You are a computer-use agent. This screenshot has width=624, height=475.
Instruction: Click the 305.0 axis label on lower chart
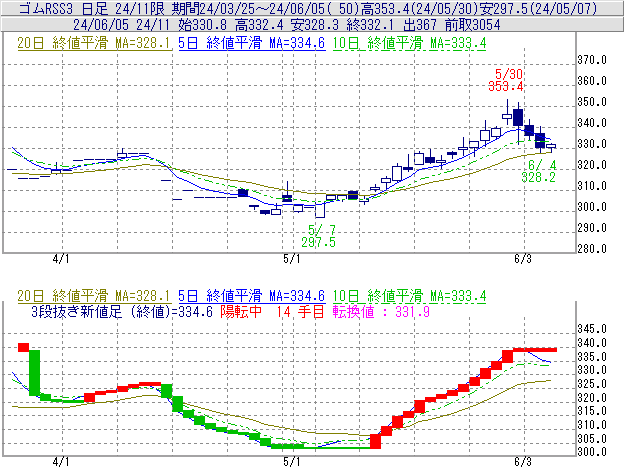pos(592,439)
